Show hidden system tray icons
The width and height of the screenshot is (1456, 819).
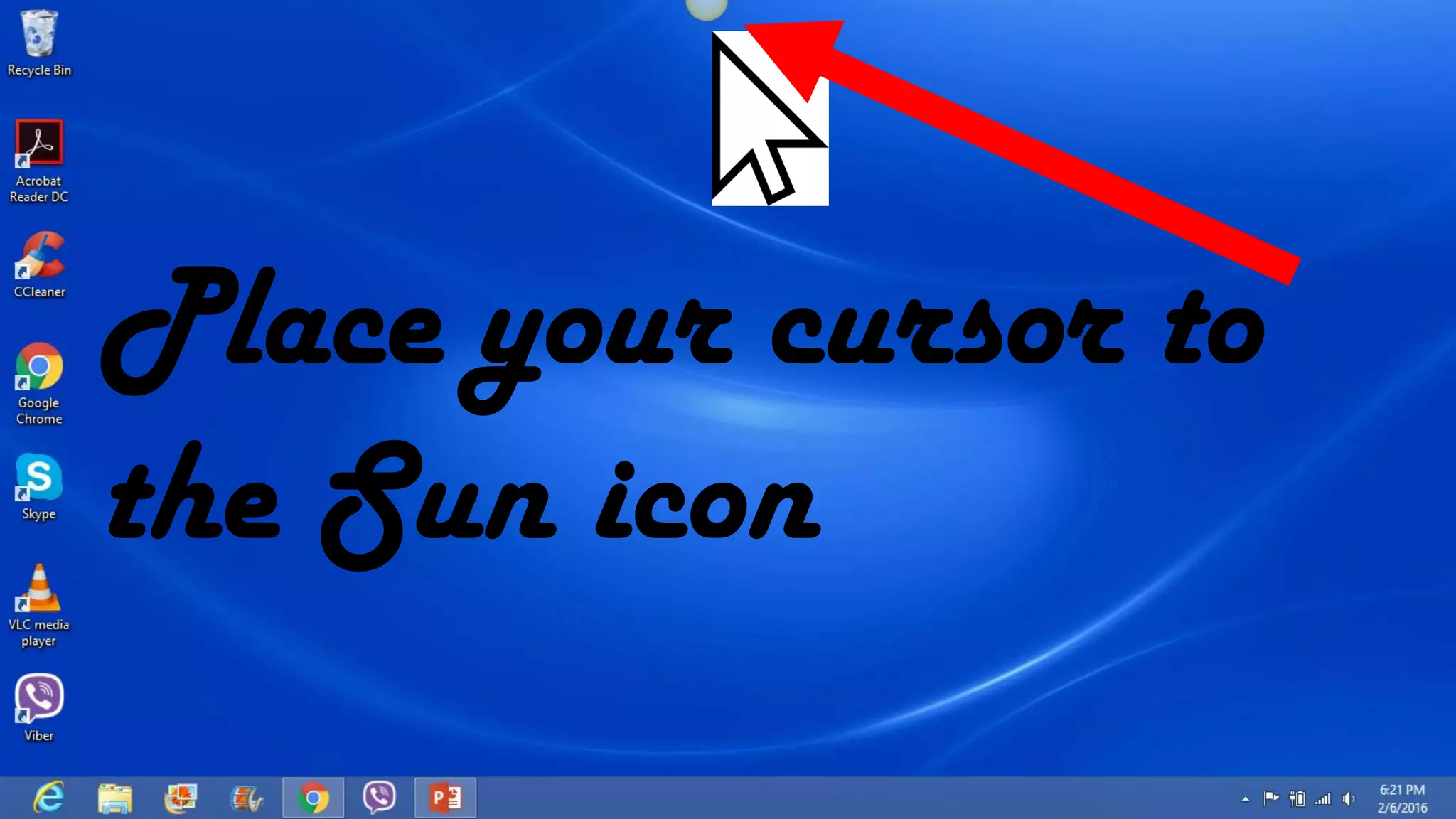click(x=1245, y=799)
